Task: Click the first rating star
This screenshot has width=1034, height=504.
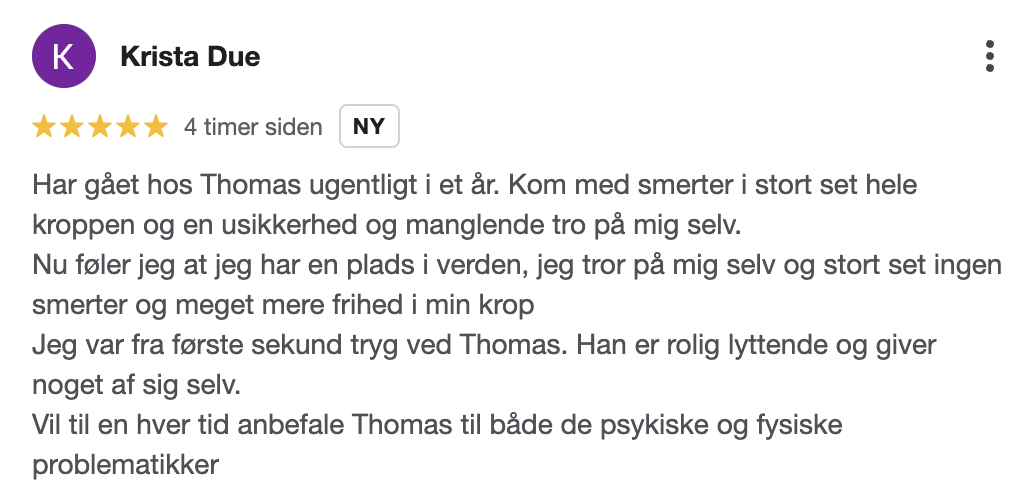Action: 44,127
